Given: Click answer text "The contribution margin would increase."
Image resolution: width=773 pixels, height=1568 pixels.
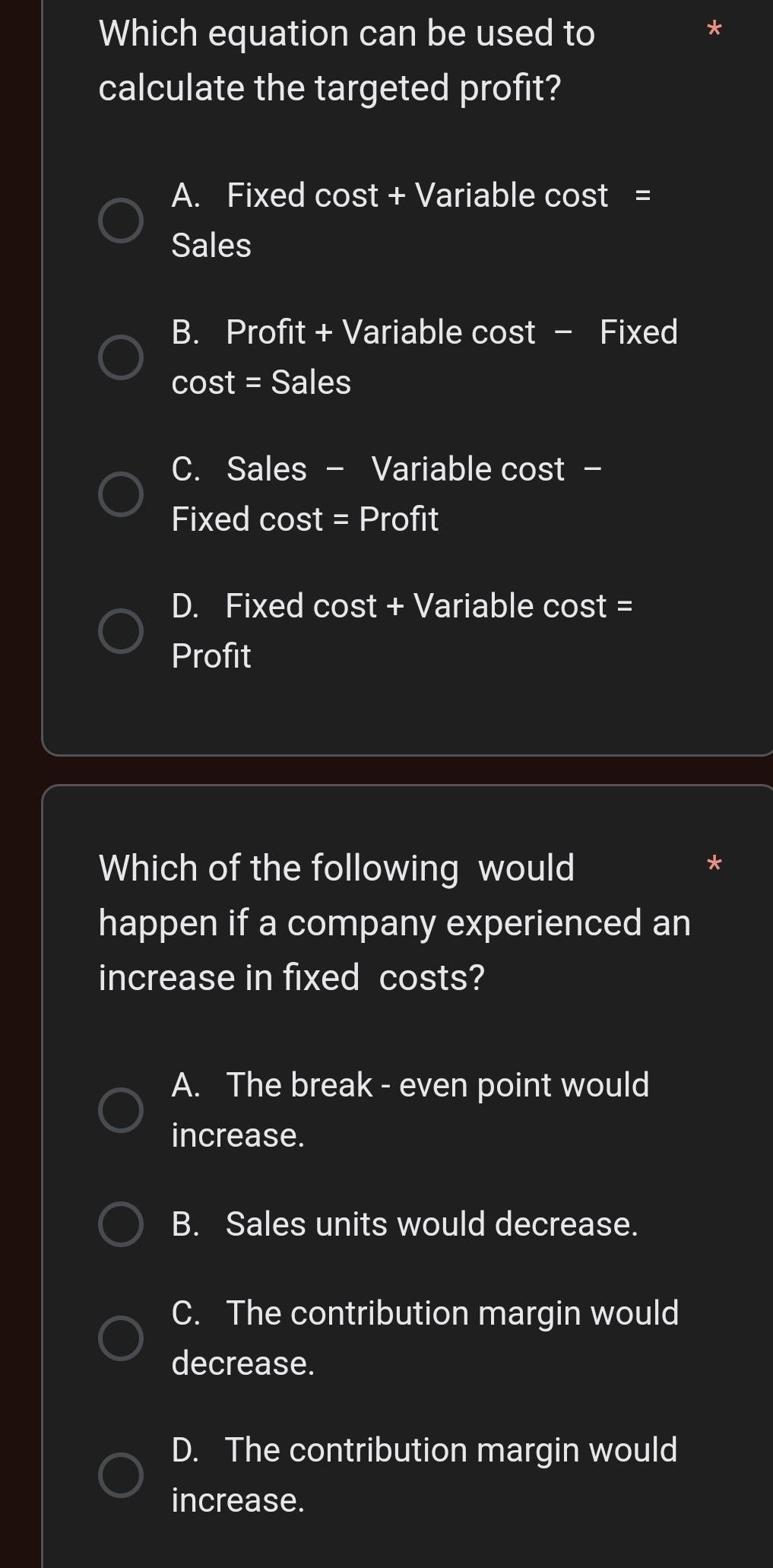Looking at the screenshot, I should (x=424, y=1474).
